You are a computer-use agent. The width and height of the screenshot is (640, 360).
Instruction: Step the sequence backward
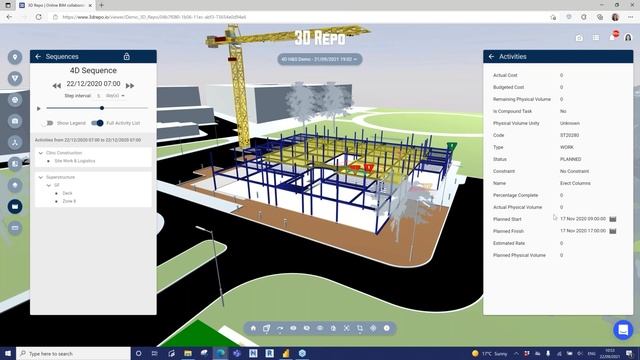point(56,86)
